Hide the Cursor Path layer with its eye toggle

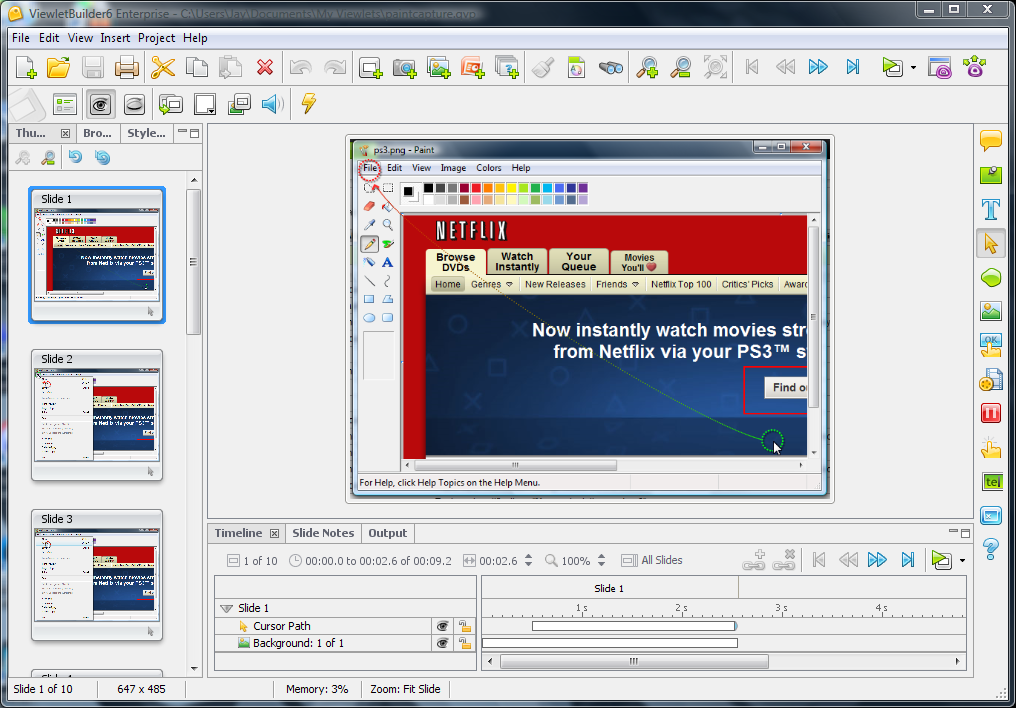click(443, 626)
